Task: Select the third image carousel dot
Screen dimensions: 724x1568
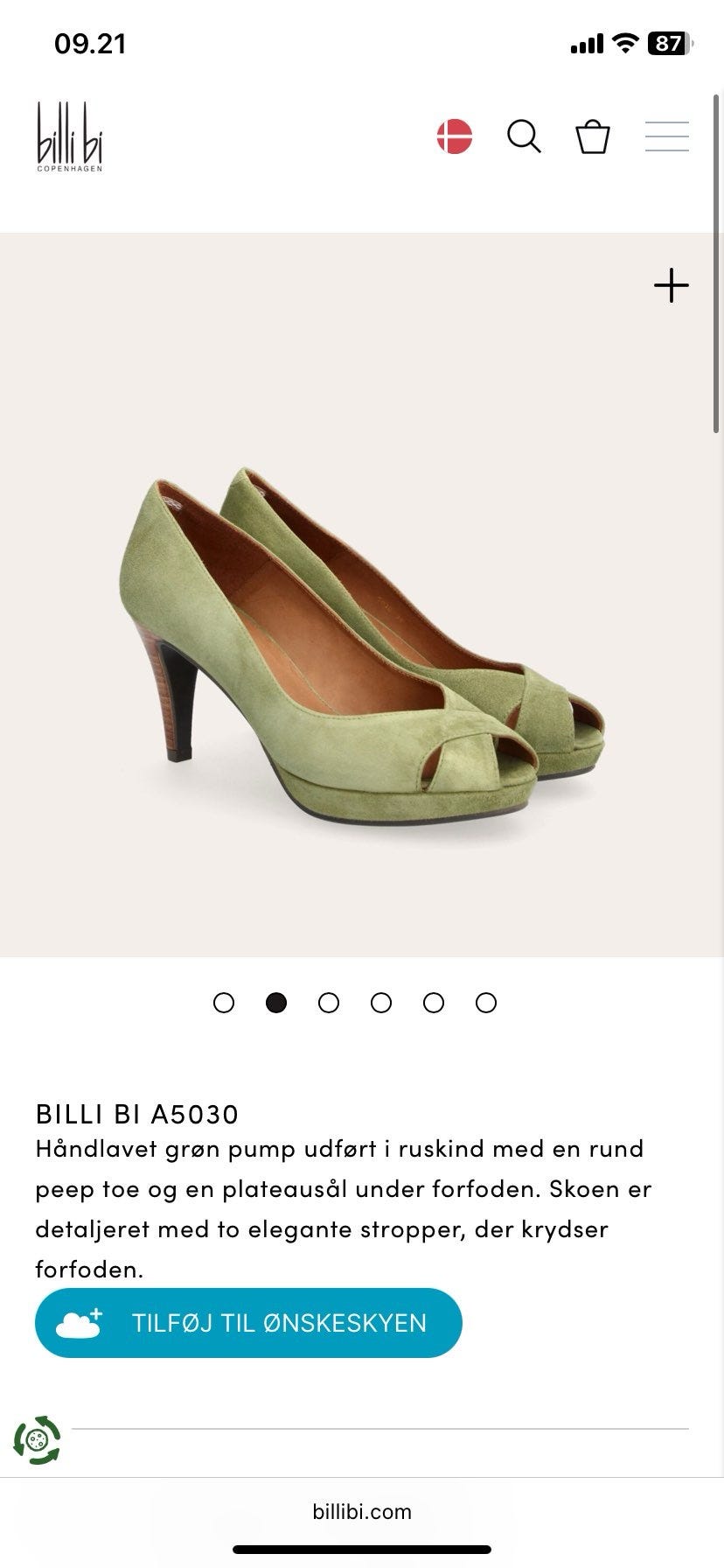Action: (329, 1003)
